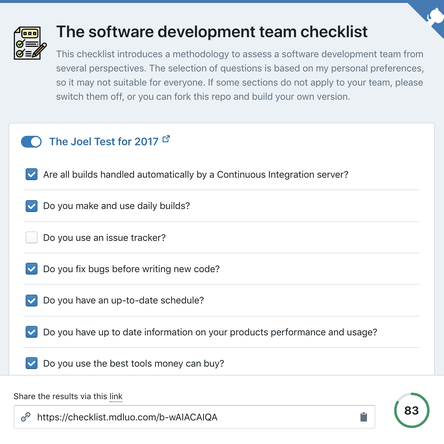The height and width of the screenshot is (444, 444).
Task: Click the chain link icon in share field
Action: (25, 417)
